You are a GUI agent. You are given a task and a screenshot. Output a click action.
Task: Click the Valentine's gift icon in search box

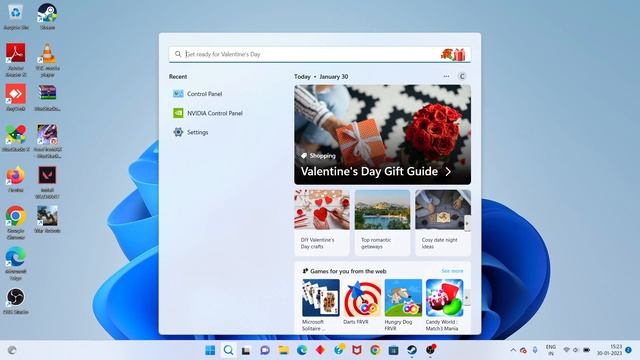[453, 54]
